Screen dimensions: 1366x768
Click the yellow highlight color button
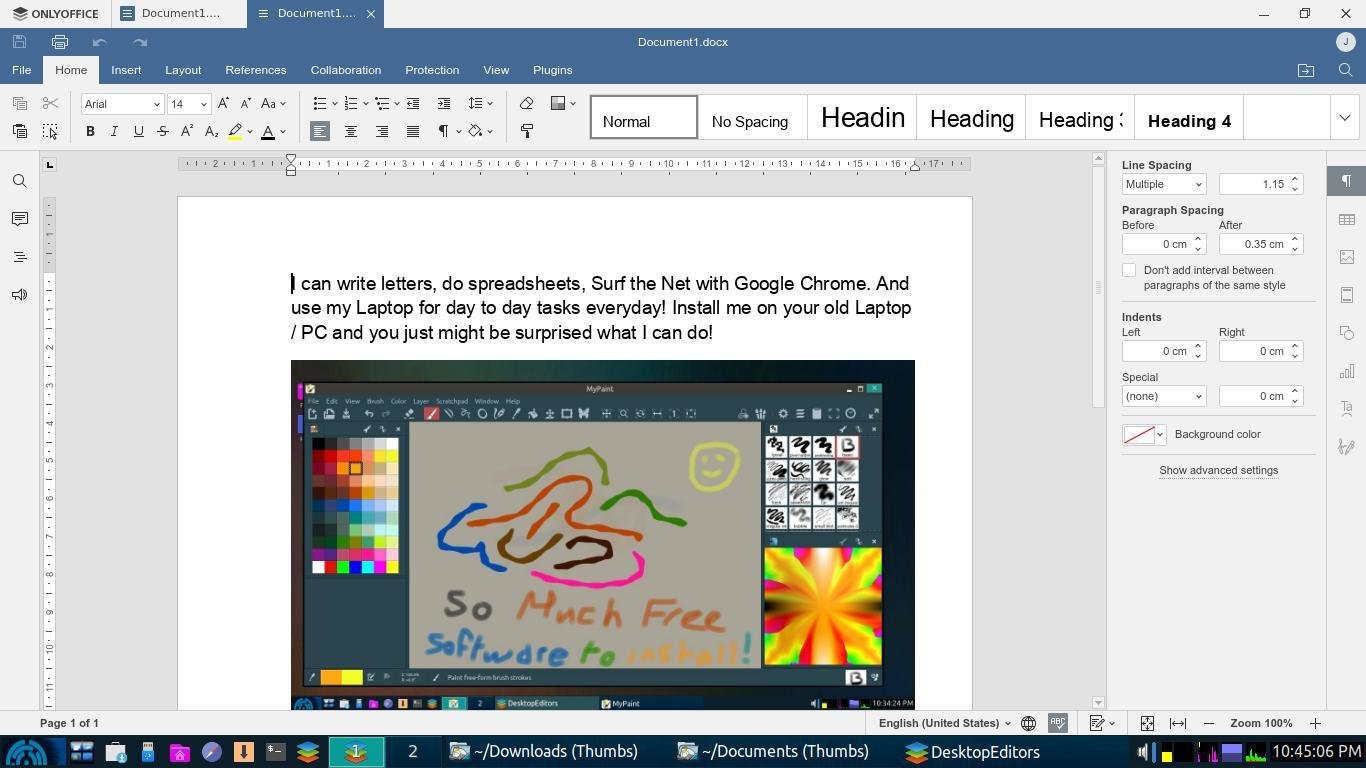point(236,131)
